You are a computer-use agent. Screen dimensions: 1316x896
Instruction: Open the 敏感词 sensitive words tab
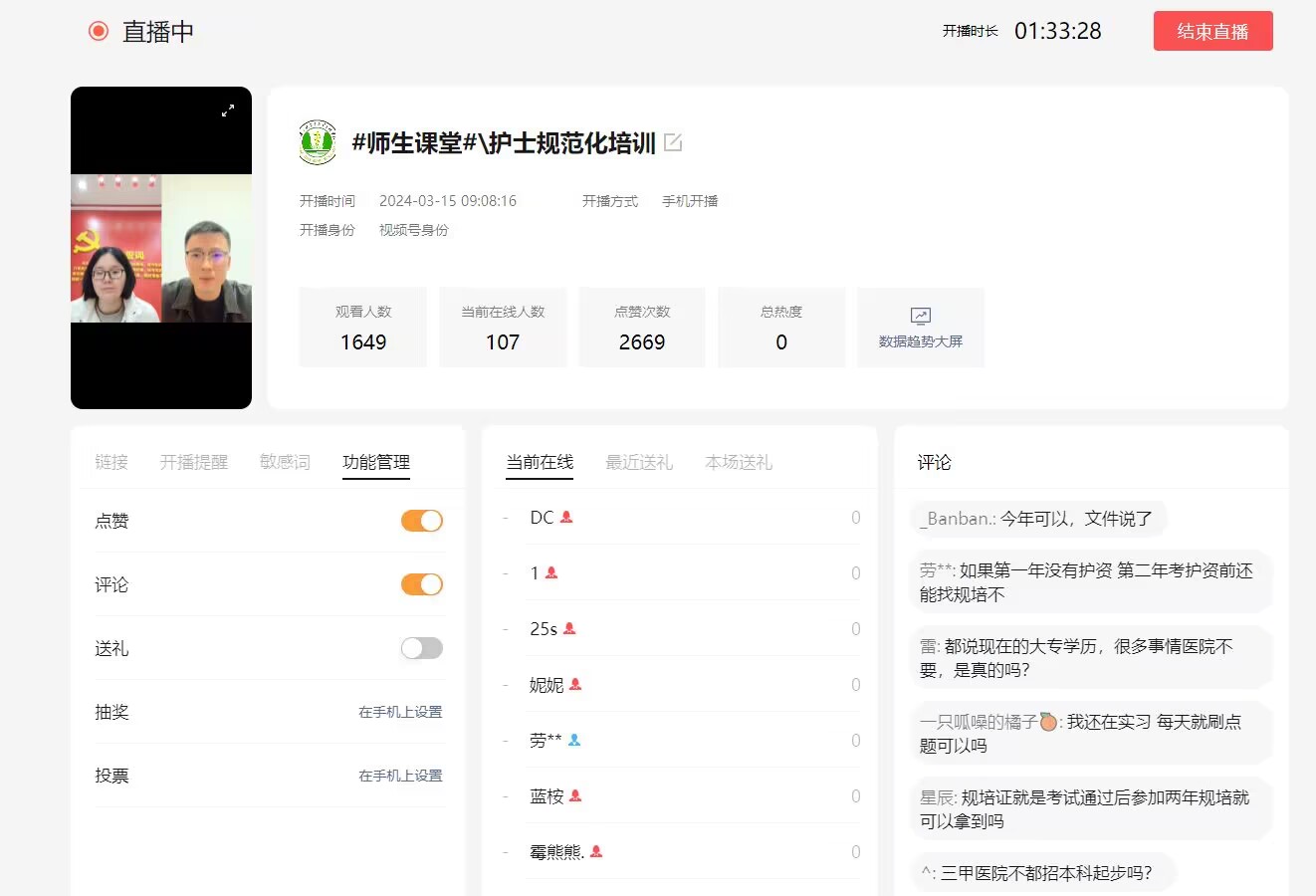pyautogui.click(x=285, y=462)
